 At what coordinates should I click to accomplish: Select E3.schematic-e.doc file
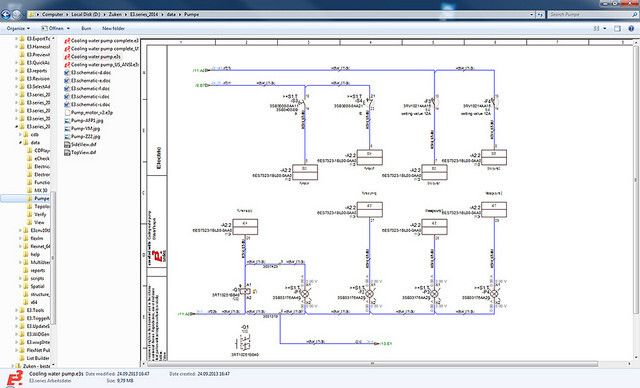(87, 81)
